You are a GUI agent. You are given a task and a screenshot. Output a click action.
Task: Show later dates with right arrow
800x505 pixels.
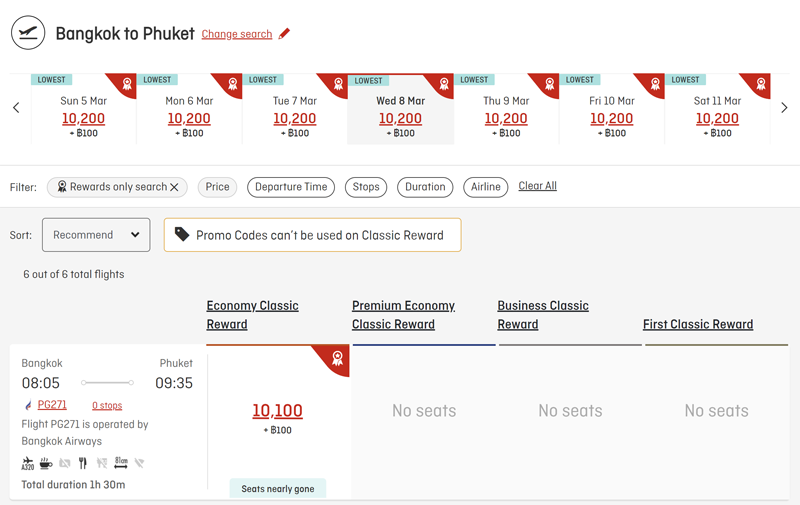(784, 108)
